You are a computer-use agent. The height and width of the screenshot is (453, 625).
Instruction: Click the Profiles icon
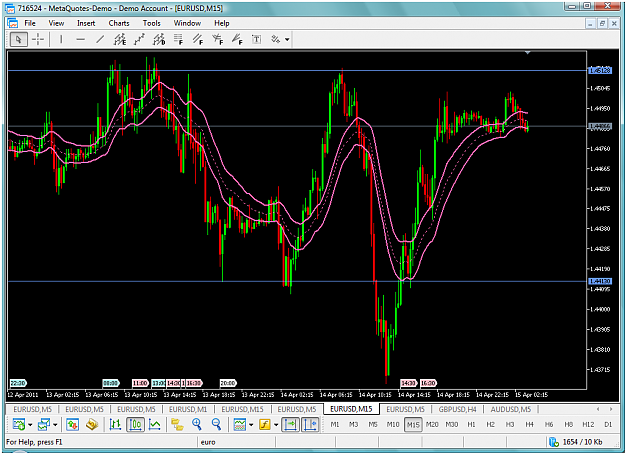(44, 424)
